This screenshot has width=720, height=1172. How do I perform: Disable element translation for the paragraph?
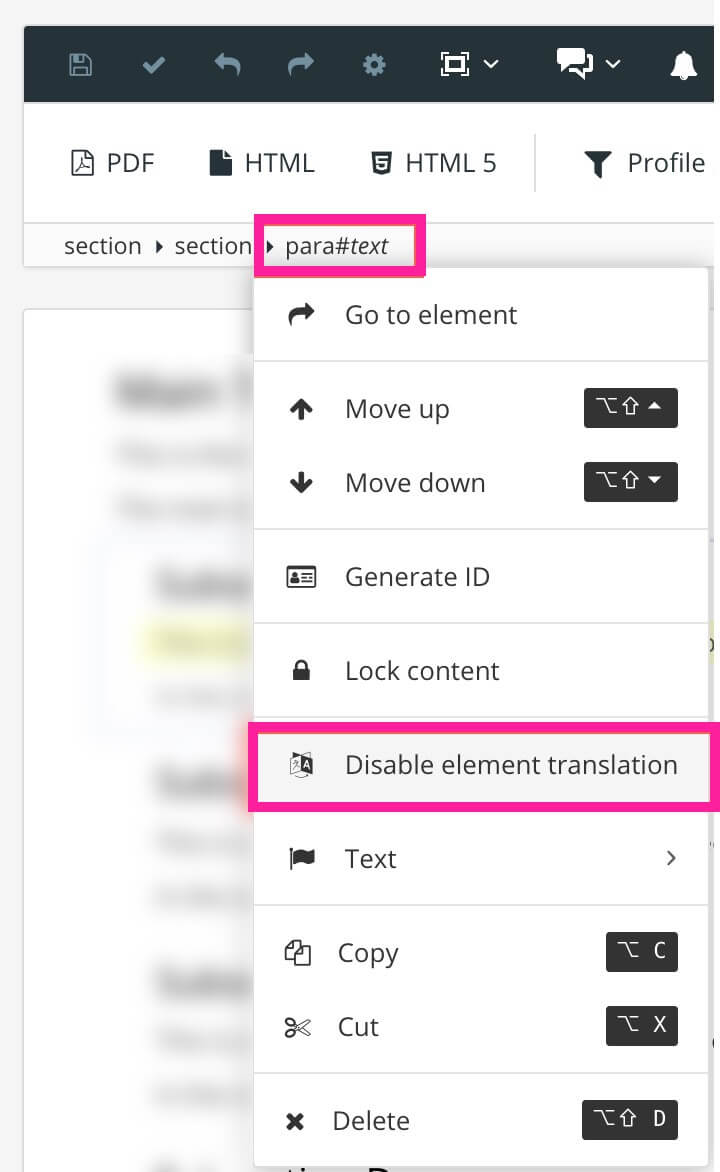[510, 765]
